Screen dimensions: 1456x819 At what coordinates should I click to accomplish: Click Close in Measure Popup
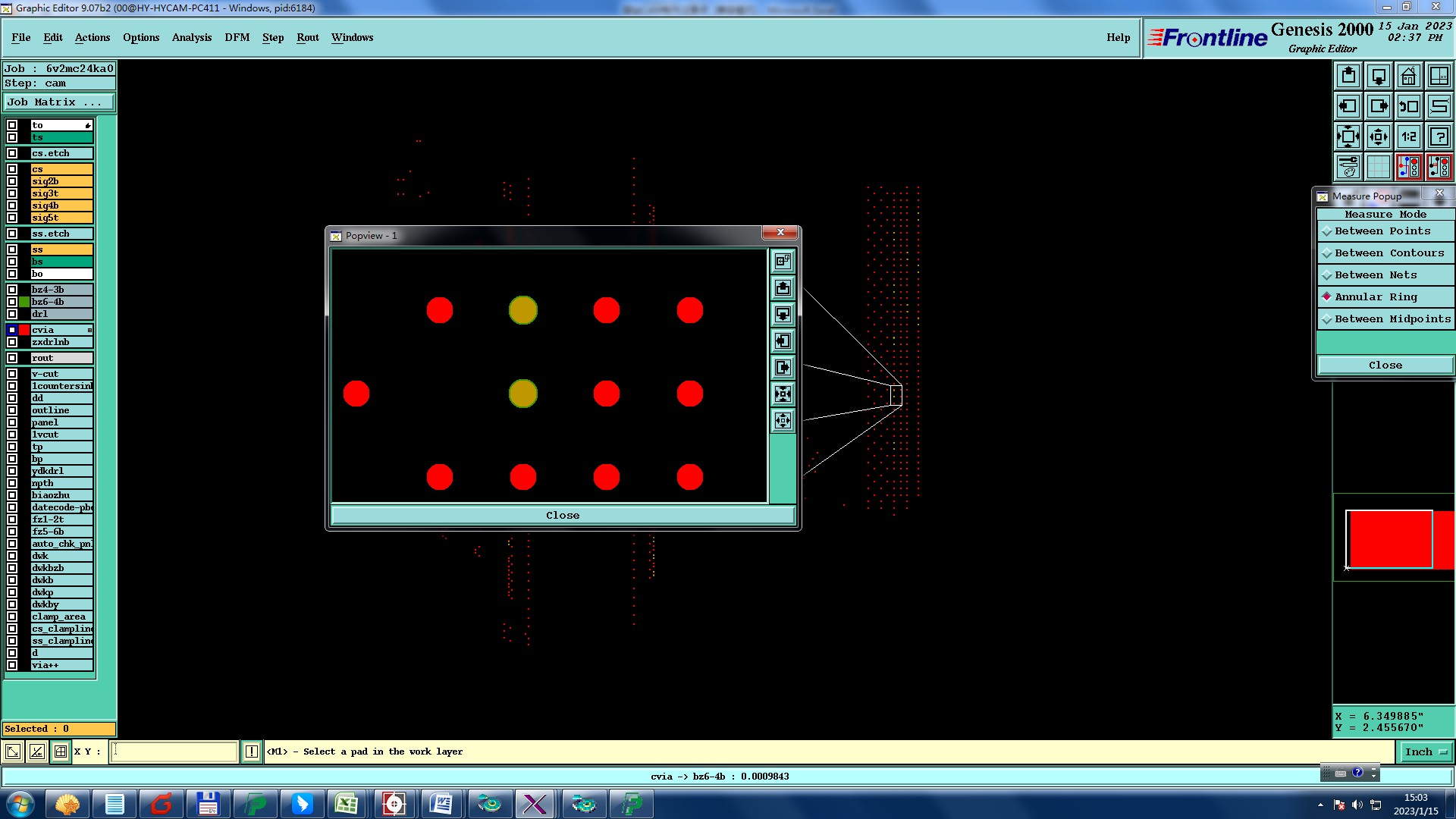1385,366
